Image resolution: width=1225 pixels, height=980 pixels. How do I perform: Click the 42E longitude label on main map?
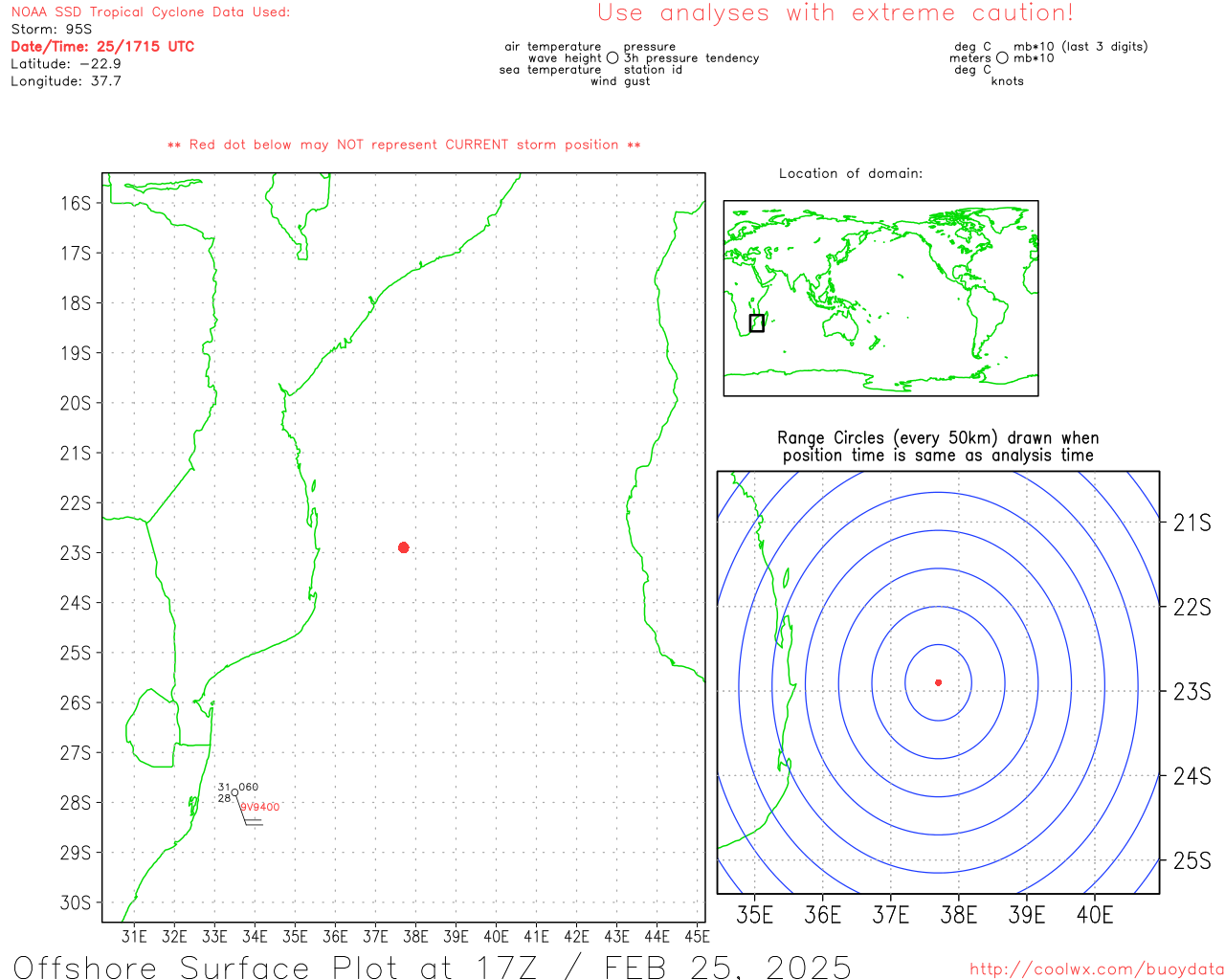click(x=576, y=936)
